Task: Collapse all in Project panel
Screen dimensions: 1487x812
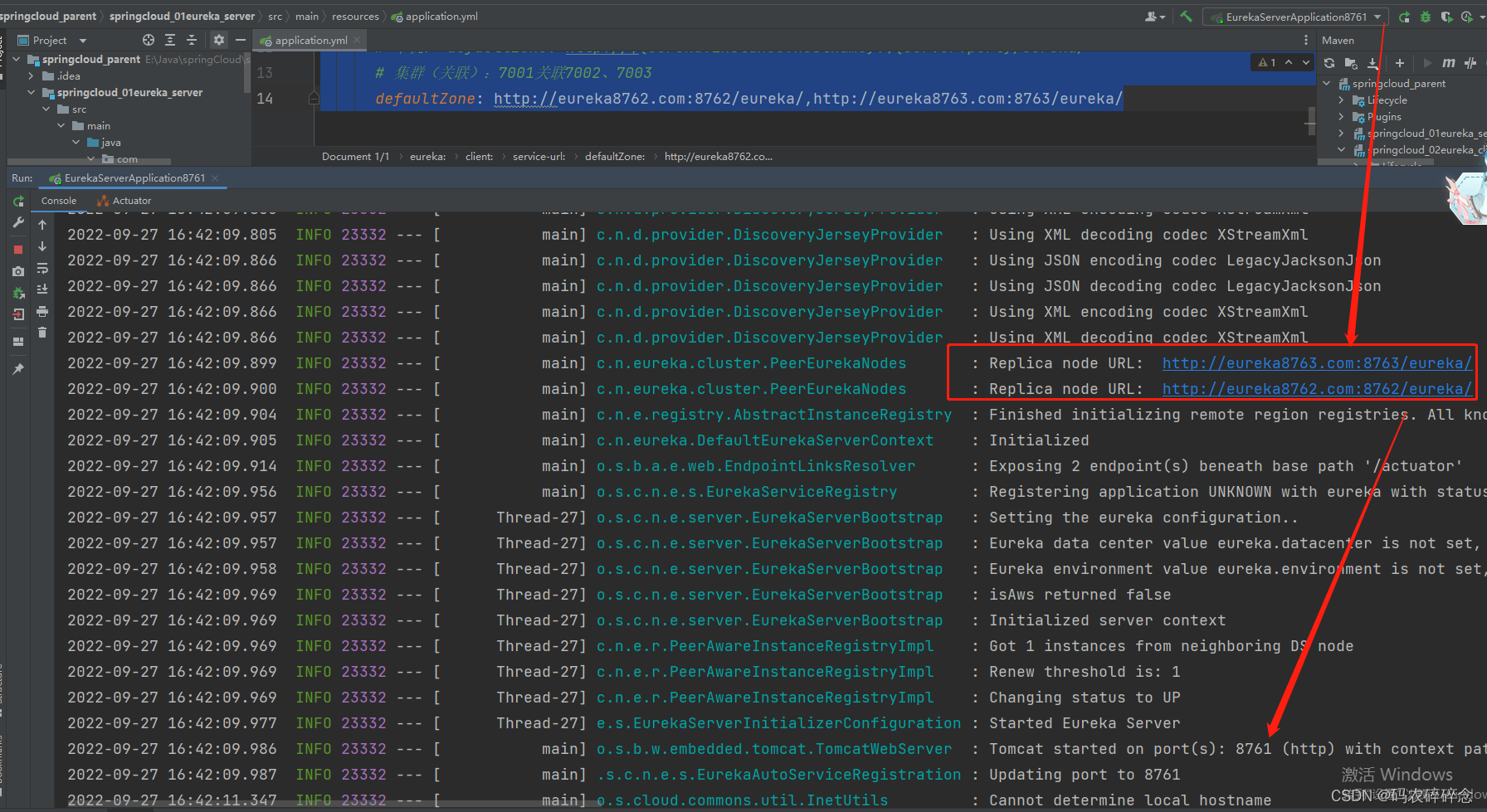Action: (x=192, y=40)
